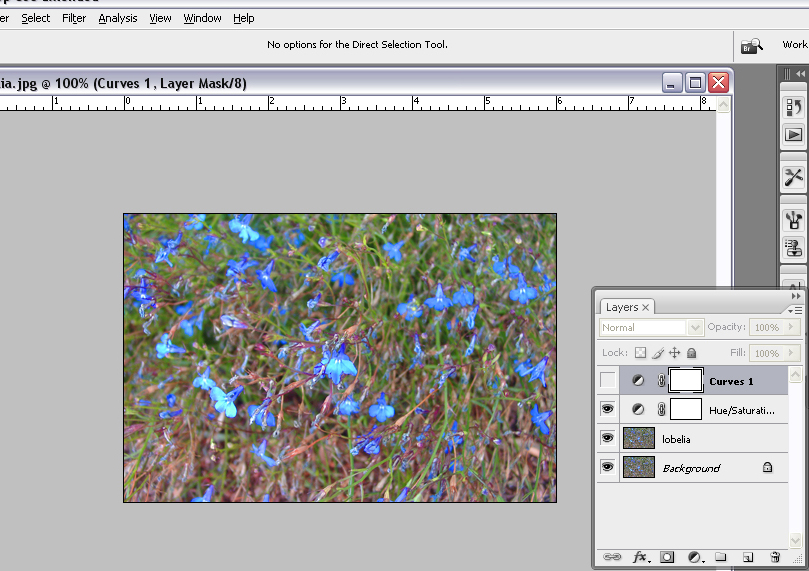Select the Hue/Saturati... layer name

coord(741,411)
